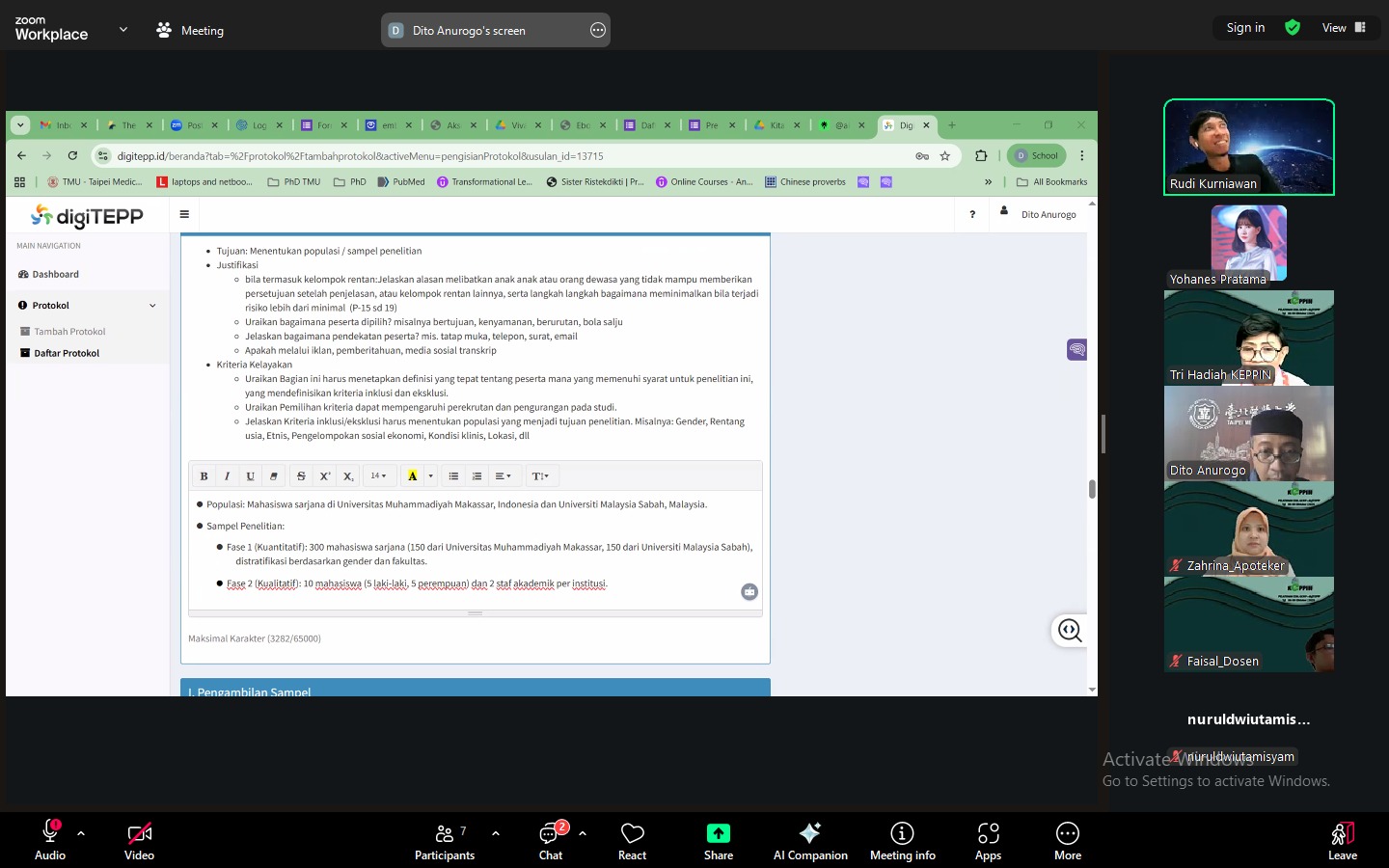Click the Bold icon in editor toolbar
Image resolution: width=1389 pixels, height=868 pixels.
coord(204,476)
